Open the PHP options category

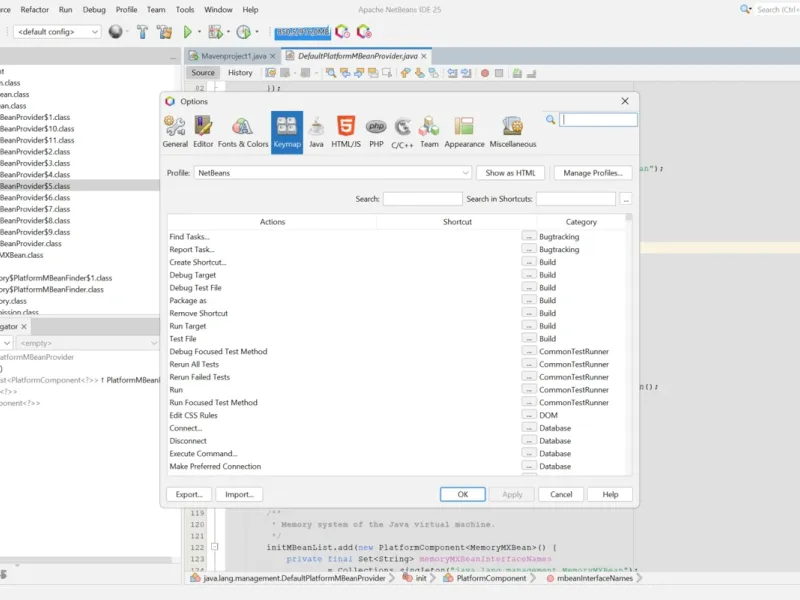click(376, 132)
